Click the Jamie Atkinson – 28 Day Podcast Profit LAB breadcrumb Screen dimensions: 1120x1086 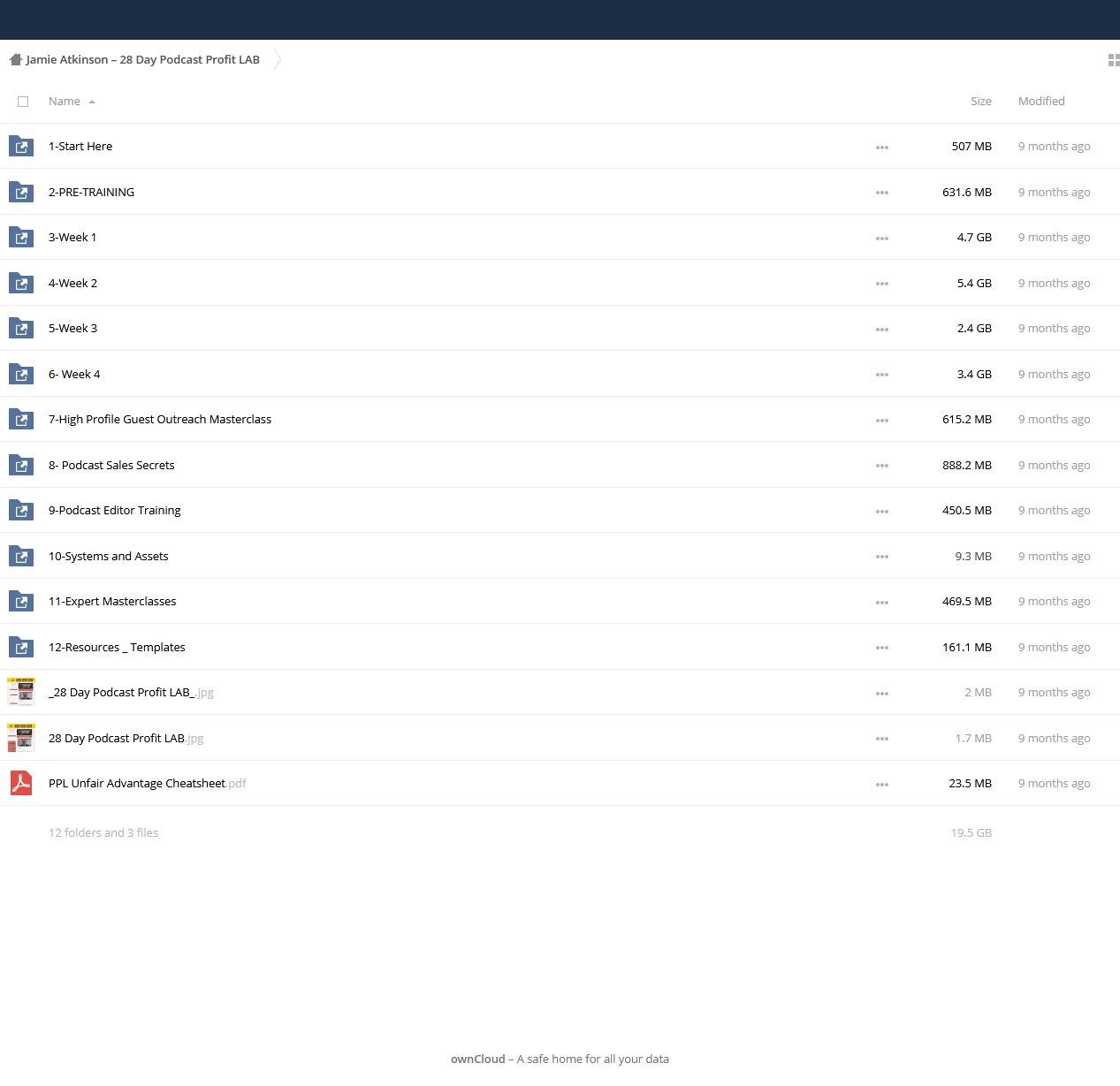143,60
